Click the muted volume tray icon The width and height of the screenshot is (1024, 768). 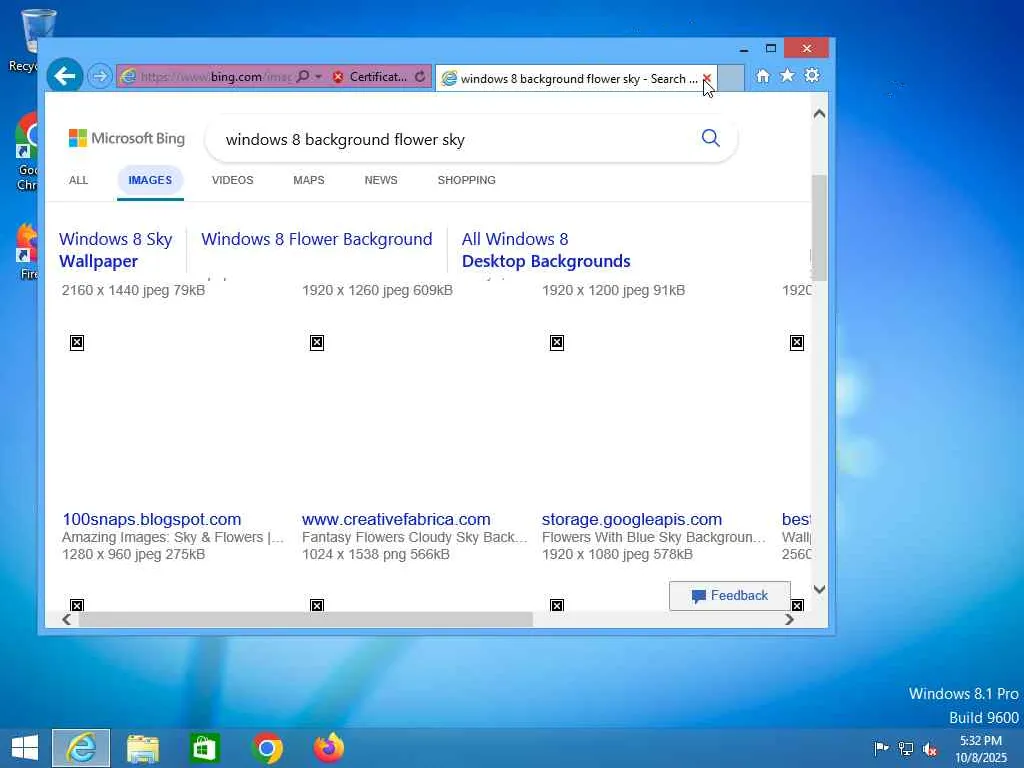click(x=930, y=749)
